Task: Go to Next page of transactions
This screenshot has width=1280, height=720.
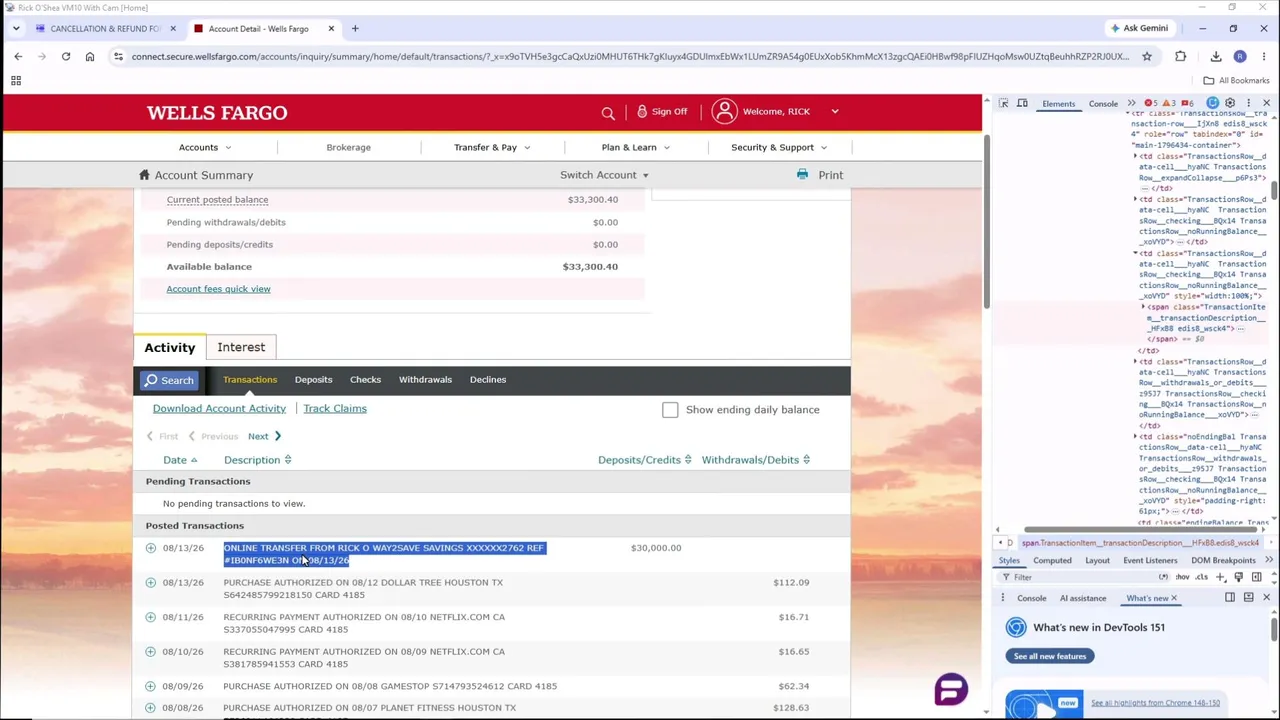Action: (x=265, y=436)
